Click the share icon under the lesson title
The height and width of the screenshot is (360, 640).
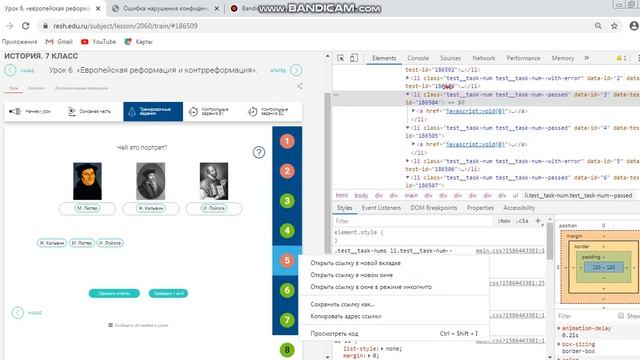(x=300, y=86)
